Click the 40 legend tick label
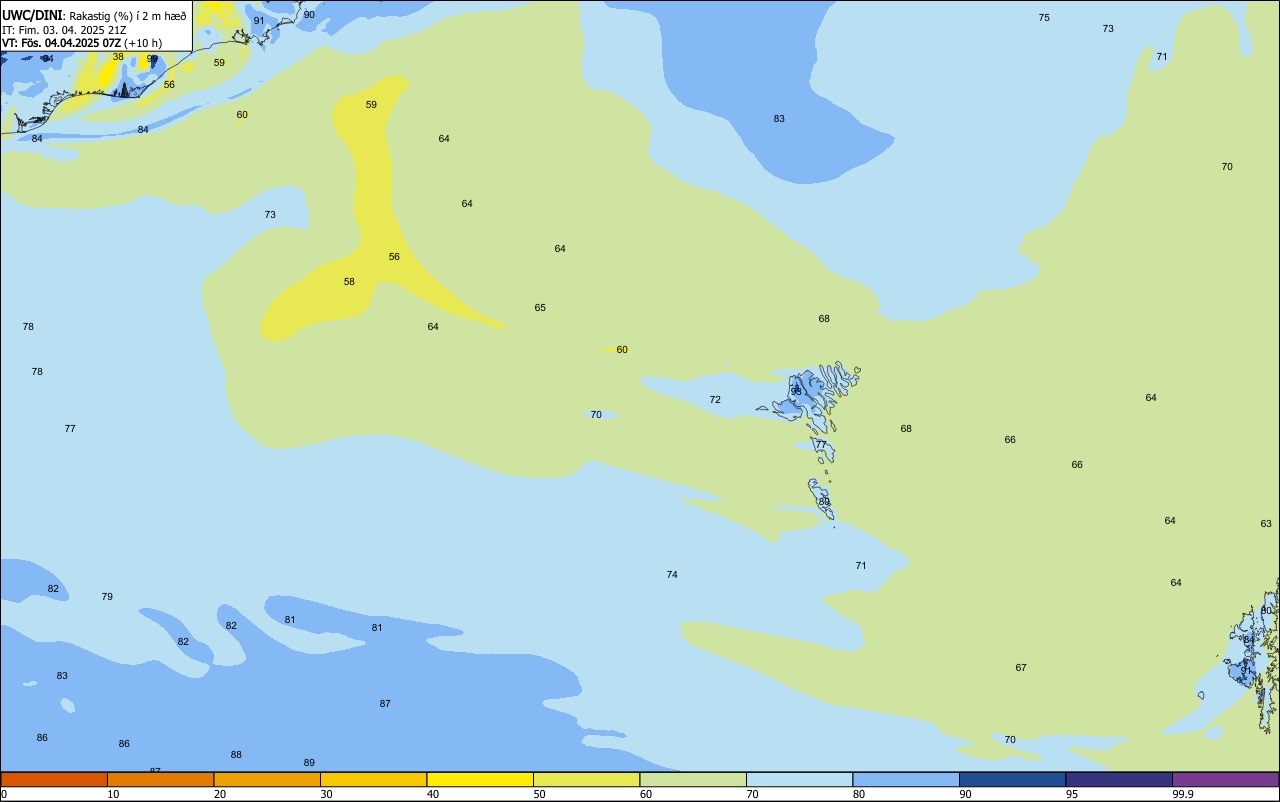This screenshot has height=802, width=1280. (433, 794)
